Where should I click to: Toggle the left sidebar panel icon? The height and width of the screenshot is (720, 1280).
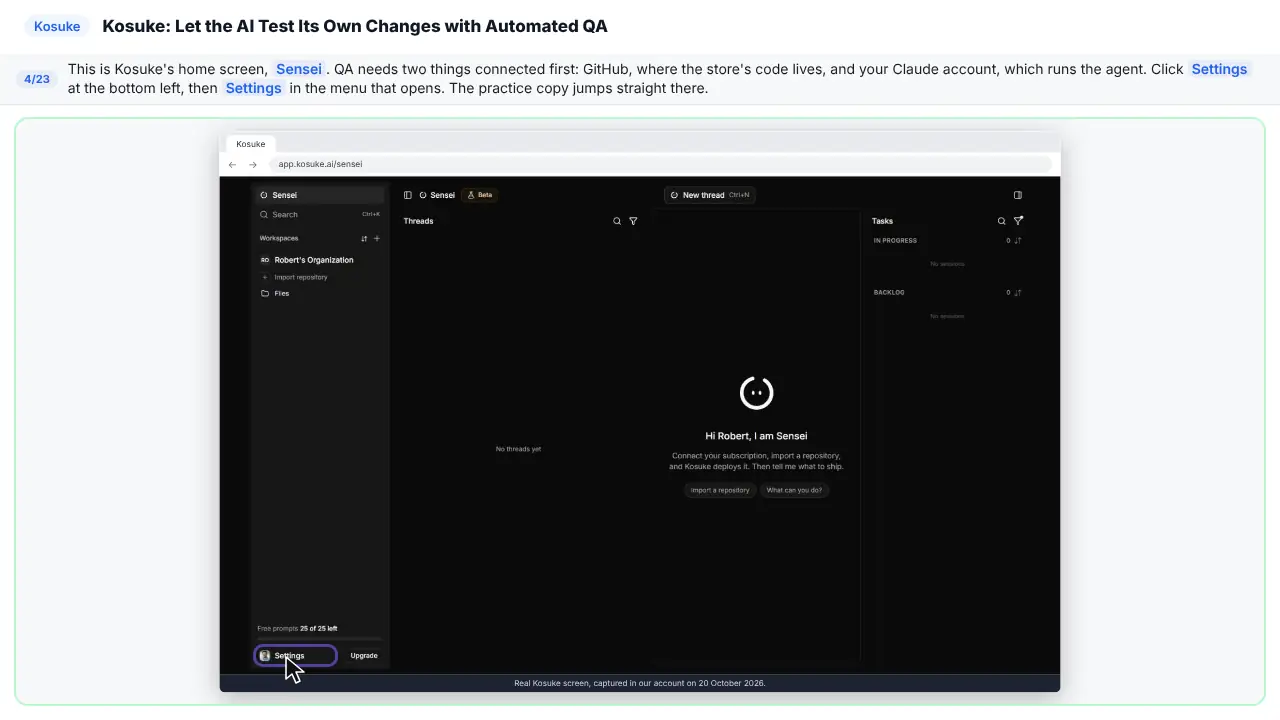coord(408,195)
